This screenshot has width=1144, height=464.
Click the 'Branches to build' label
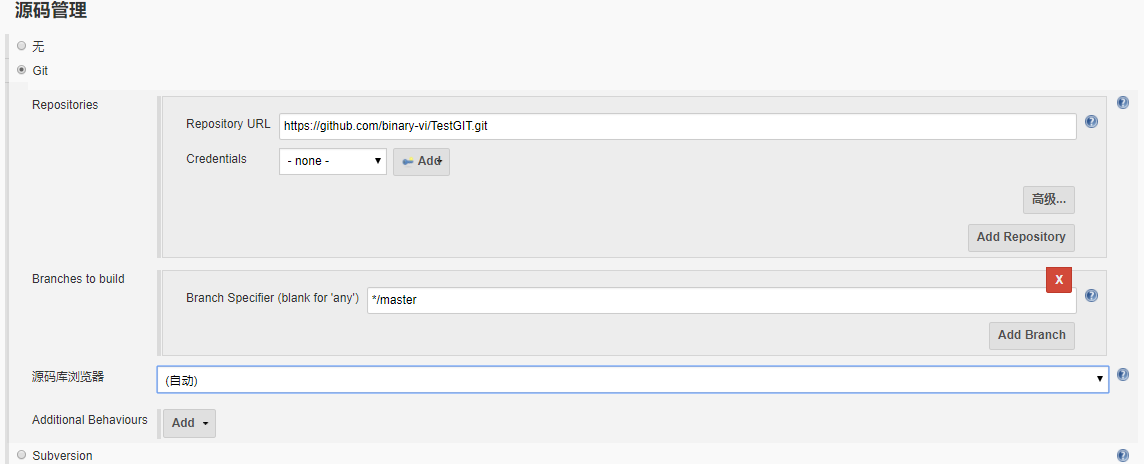coord(78,279)
